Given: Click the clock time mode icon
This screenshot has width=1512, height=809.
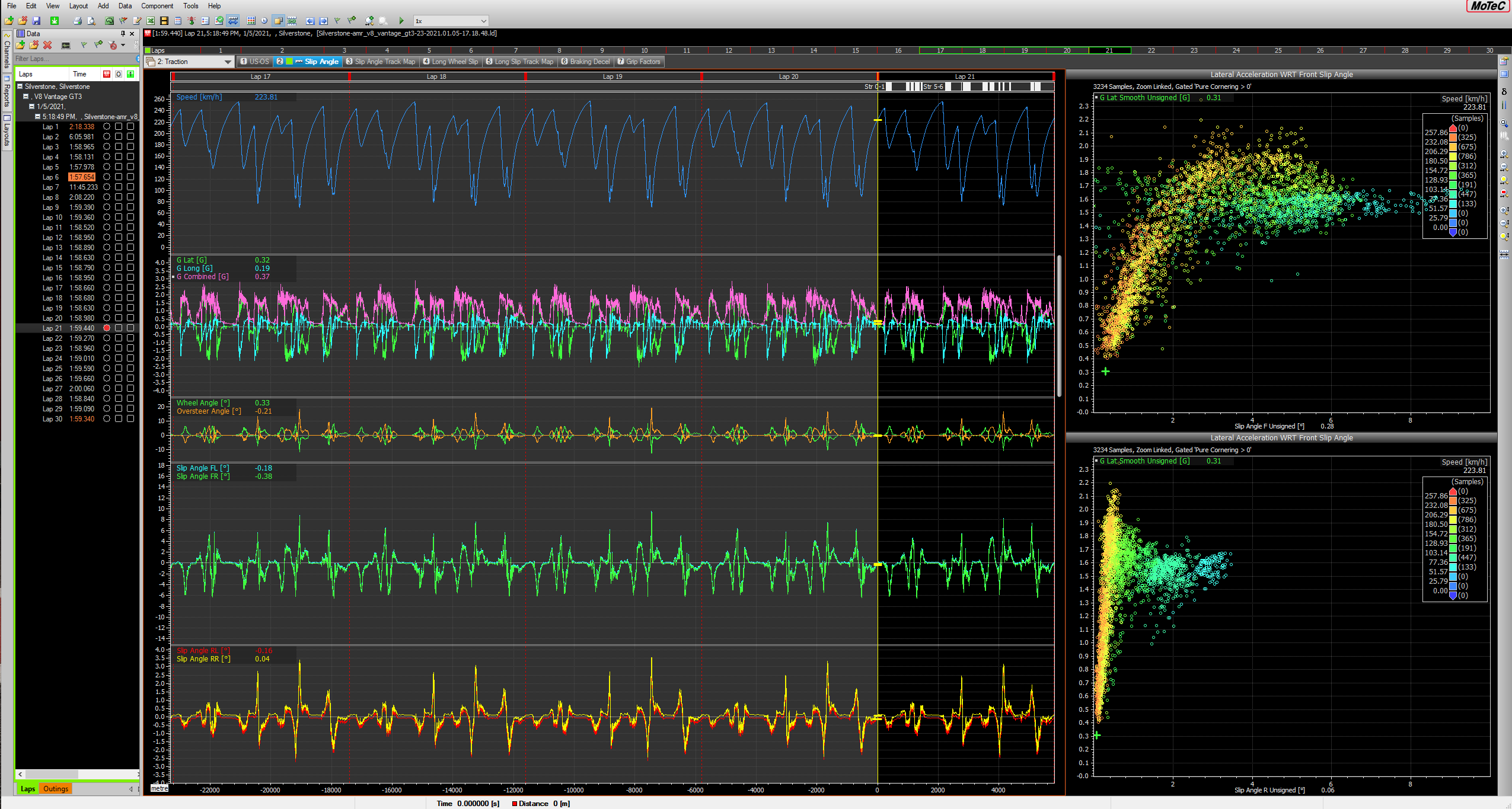Looking at the screenshot, I should pyautogui.click(x=264, y=21).
